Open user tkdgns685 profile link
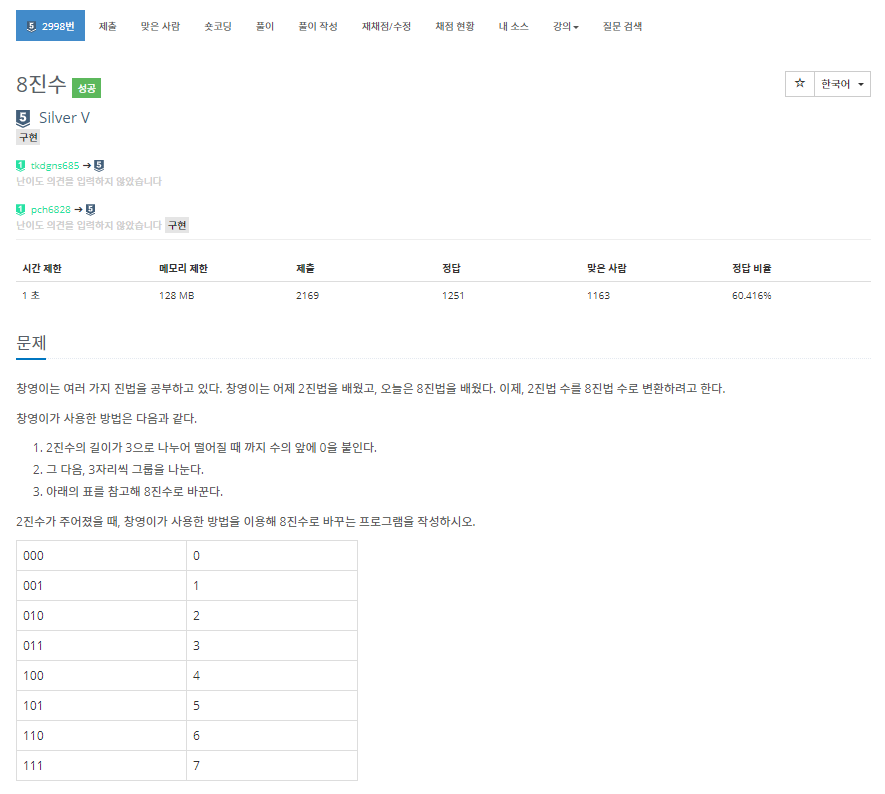 [x=55, y=165]
